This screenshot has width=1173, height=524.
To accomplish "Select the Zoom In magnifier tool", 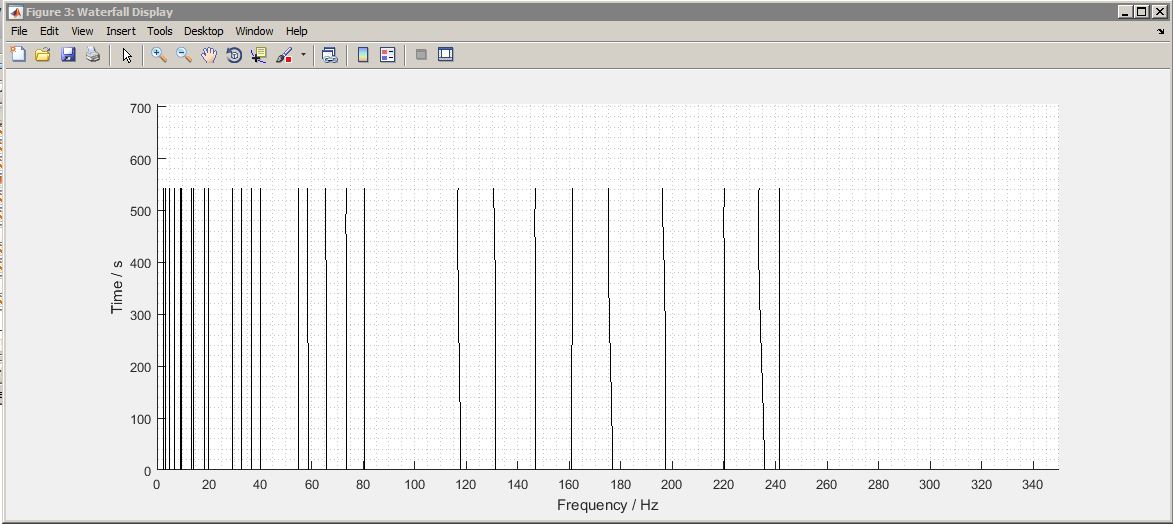I will point(159,55).
